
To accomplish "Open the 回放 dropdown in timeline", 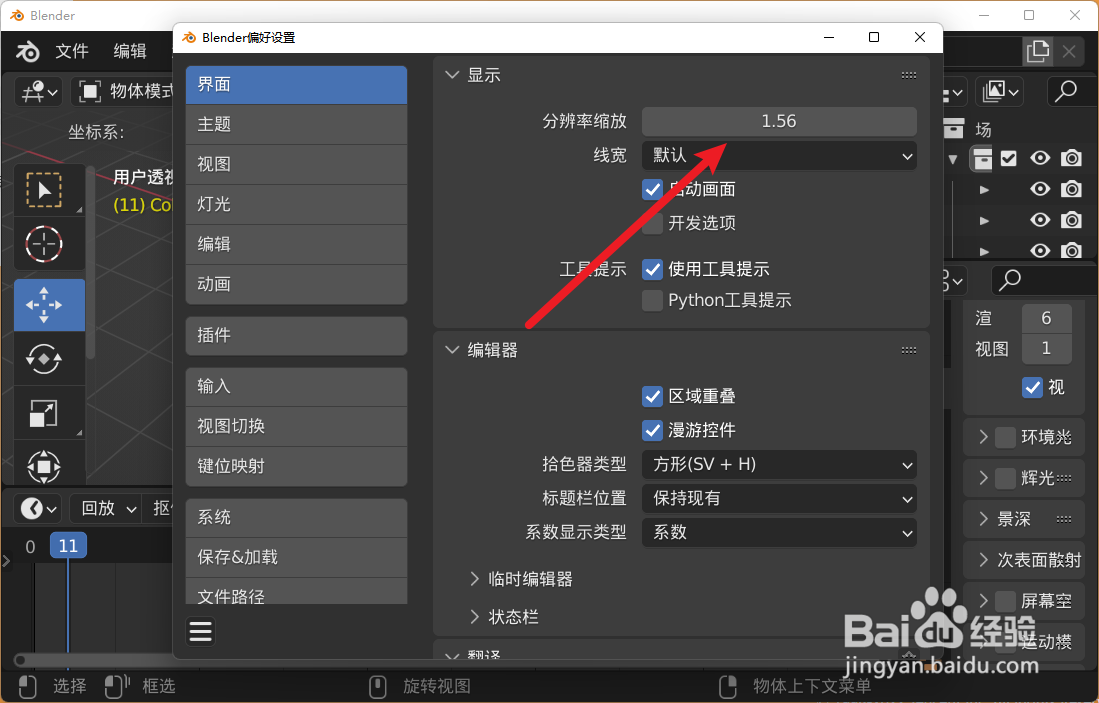I will click(108, 508).
